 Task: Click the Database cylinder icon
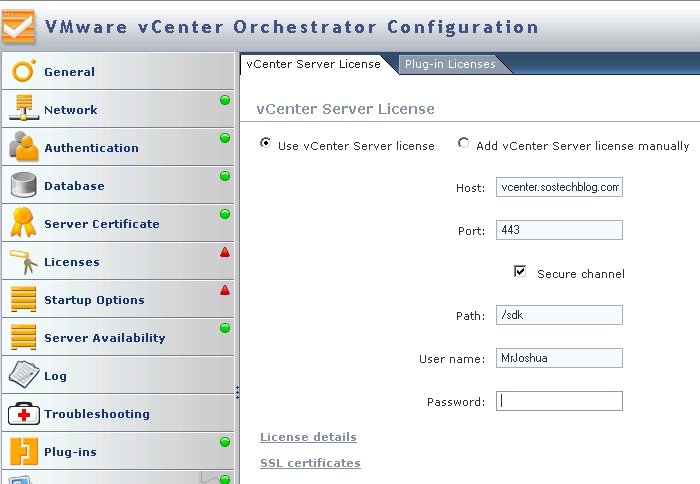(23, 185)
